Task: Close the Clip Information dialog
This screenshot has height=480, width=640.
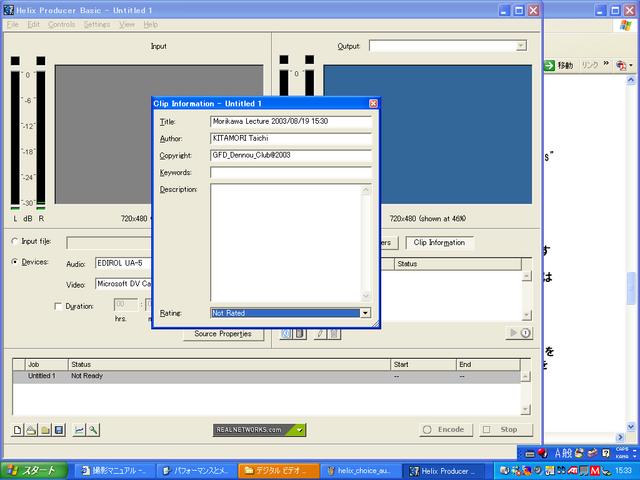Action: click(373, 104)
